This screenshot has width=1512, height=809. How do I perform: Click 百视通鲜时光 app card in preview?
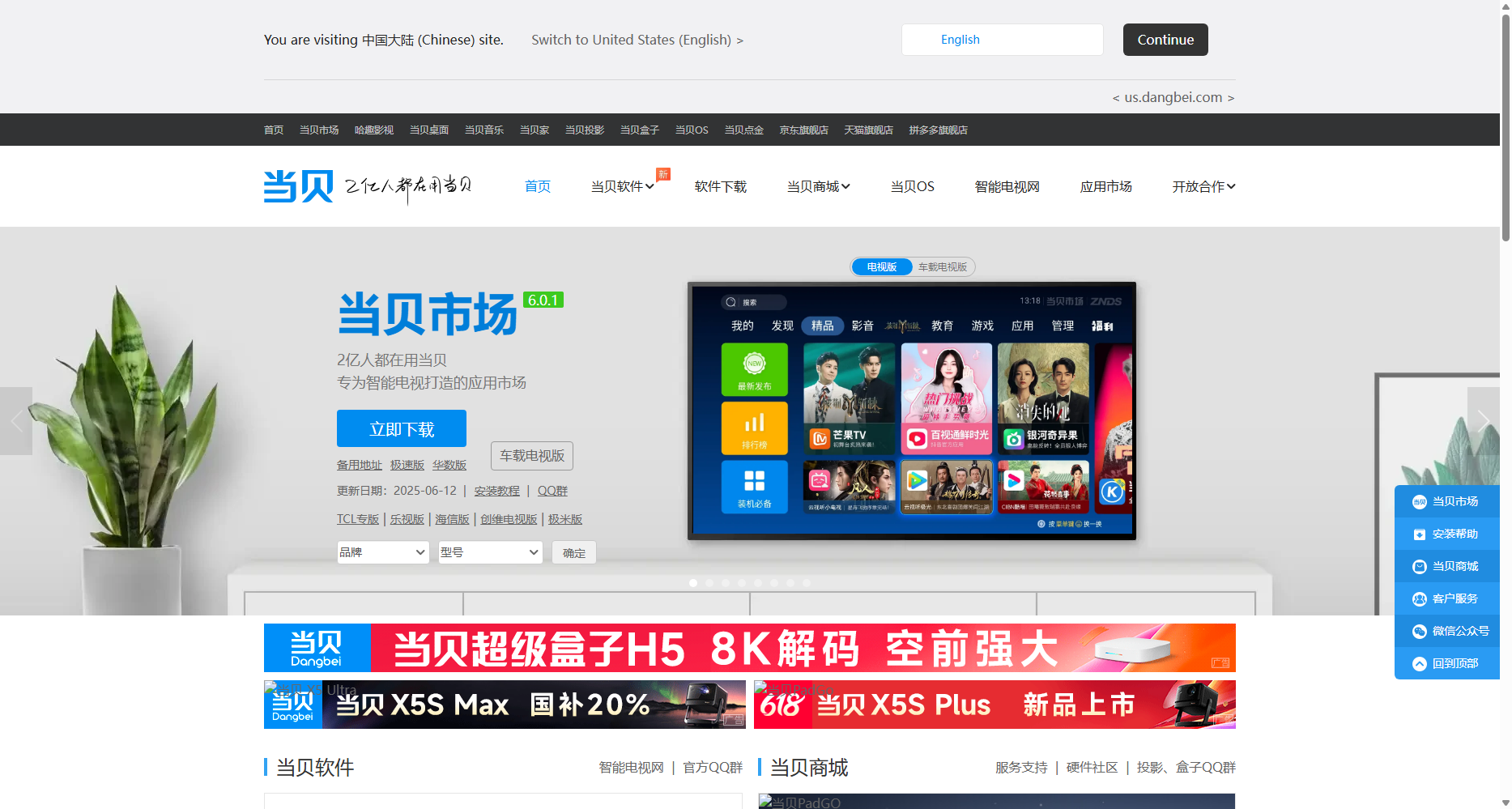[x=946, y=398]
